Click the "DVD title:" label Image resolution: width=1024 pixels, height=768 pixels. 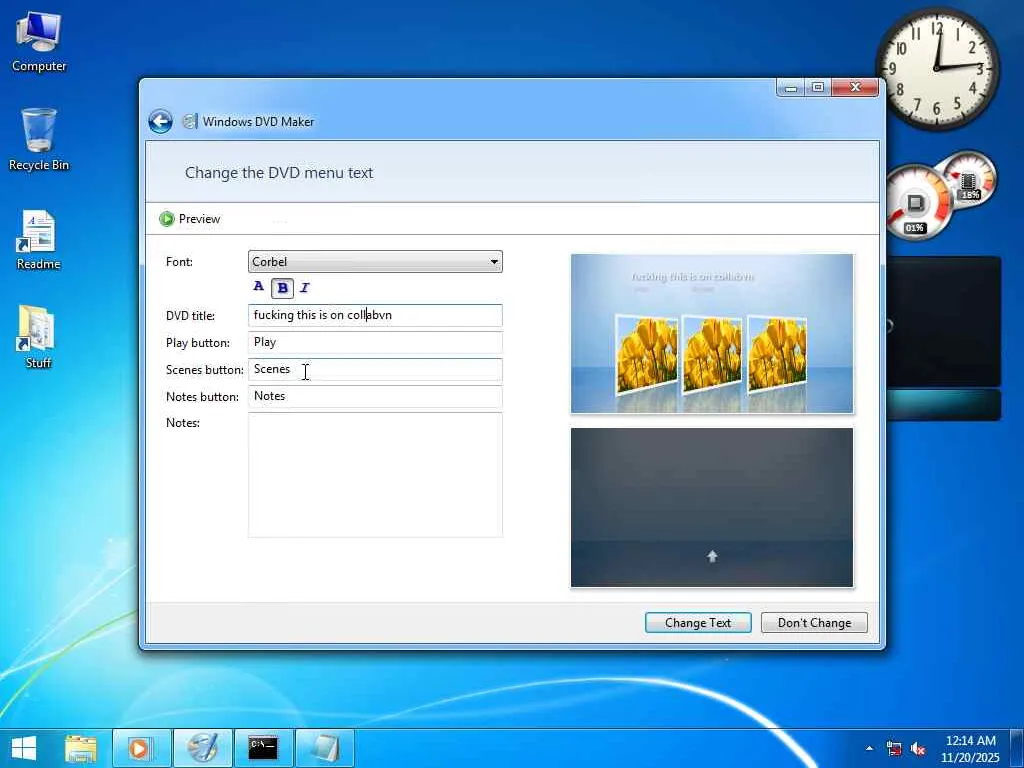click(x=190, y=315)
